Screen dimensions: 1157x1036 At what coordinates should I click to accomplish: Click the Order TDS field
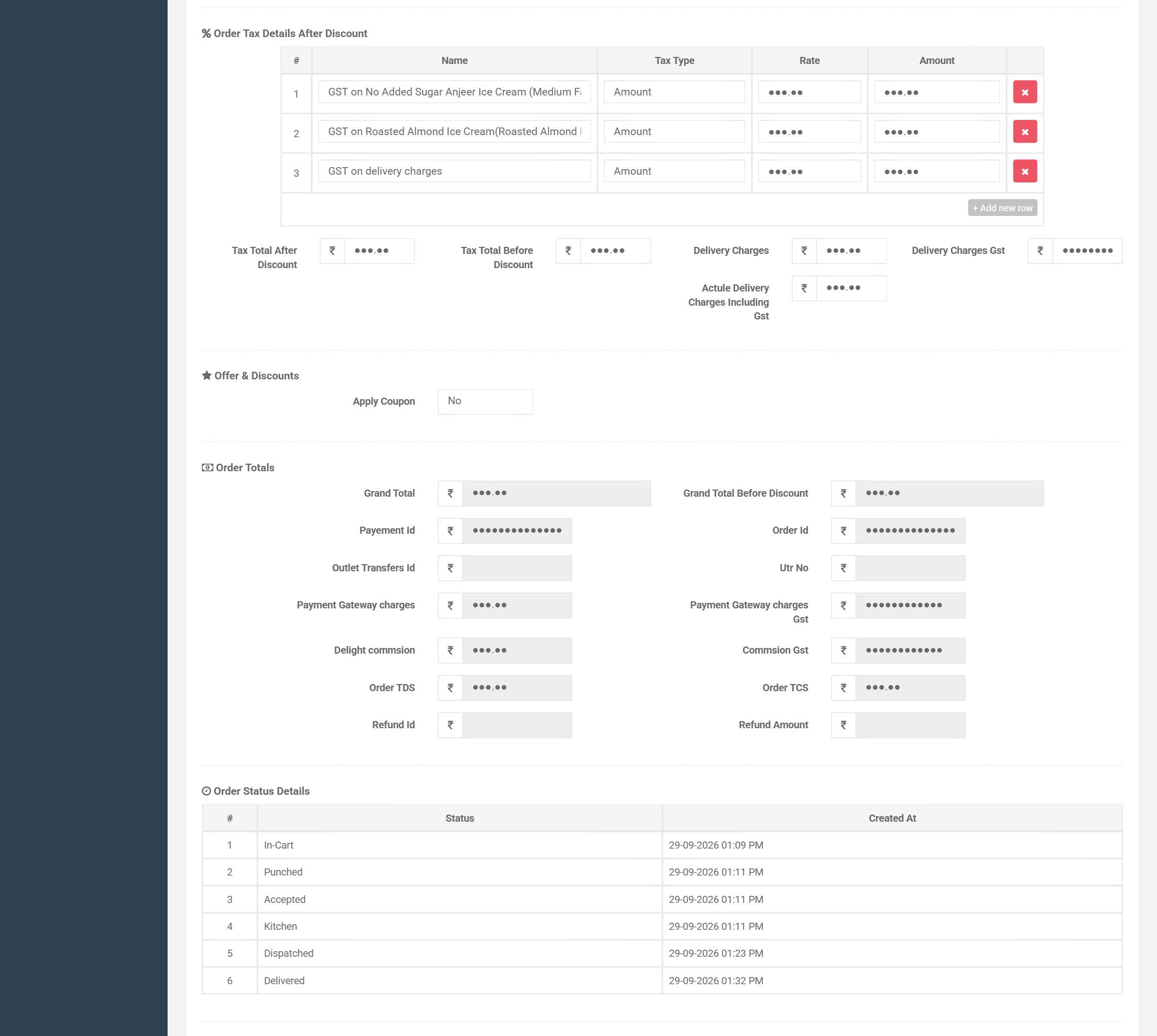coord(517,688)
